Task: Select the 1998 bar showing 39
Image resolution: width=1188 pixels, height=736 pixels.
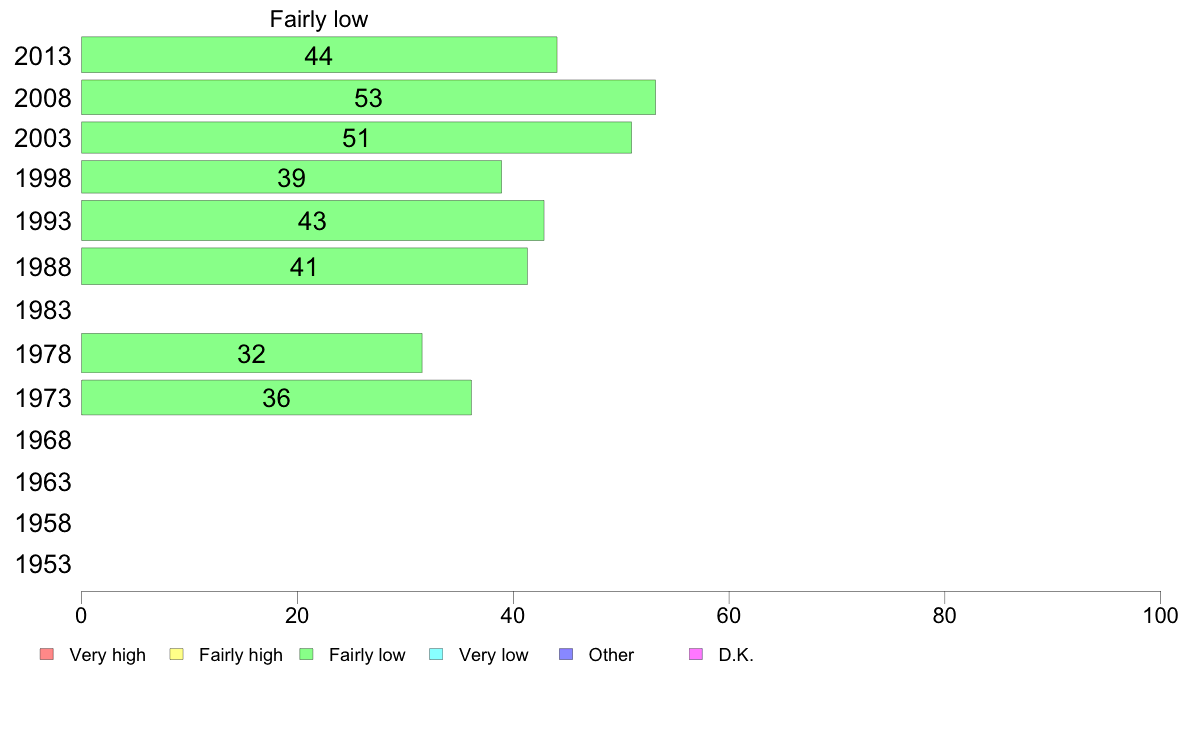Action: [x=291, y=177]
